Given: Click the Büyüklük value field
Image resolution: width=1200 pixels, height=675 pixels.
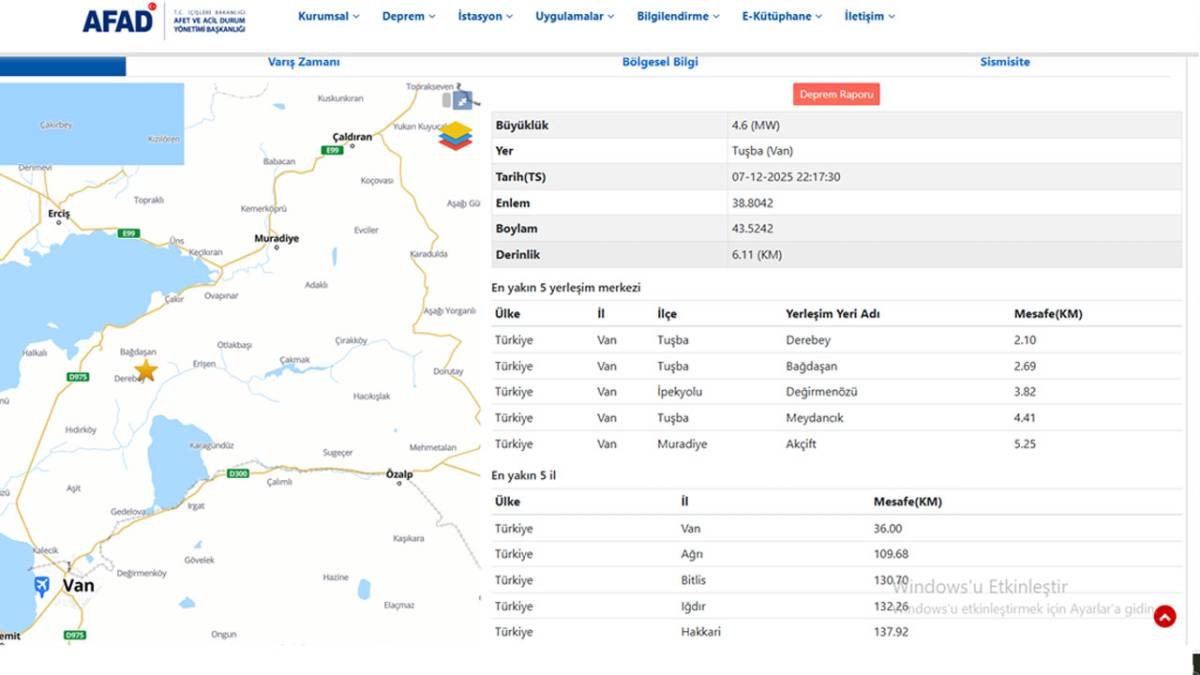Looking at the screenshot, I should (x=755, y=124).
